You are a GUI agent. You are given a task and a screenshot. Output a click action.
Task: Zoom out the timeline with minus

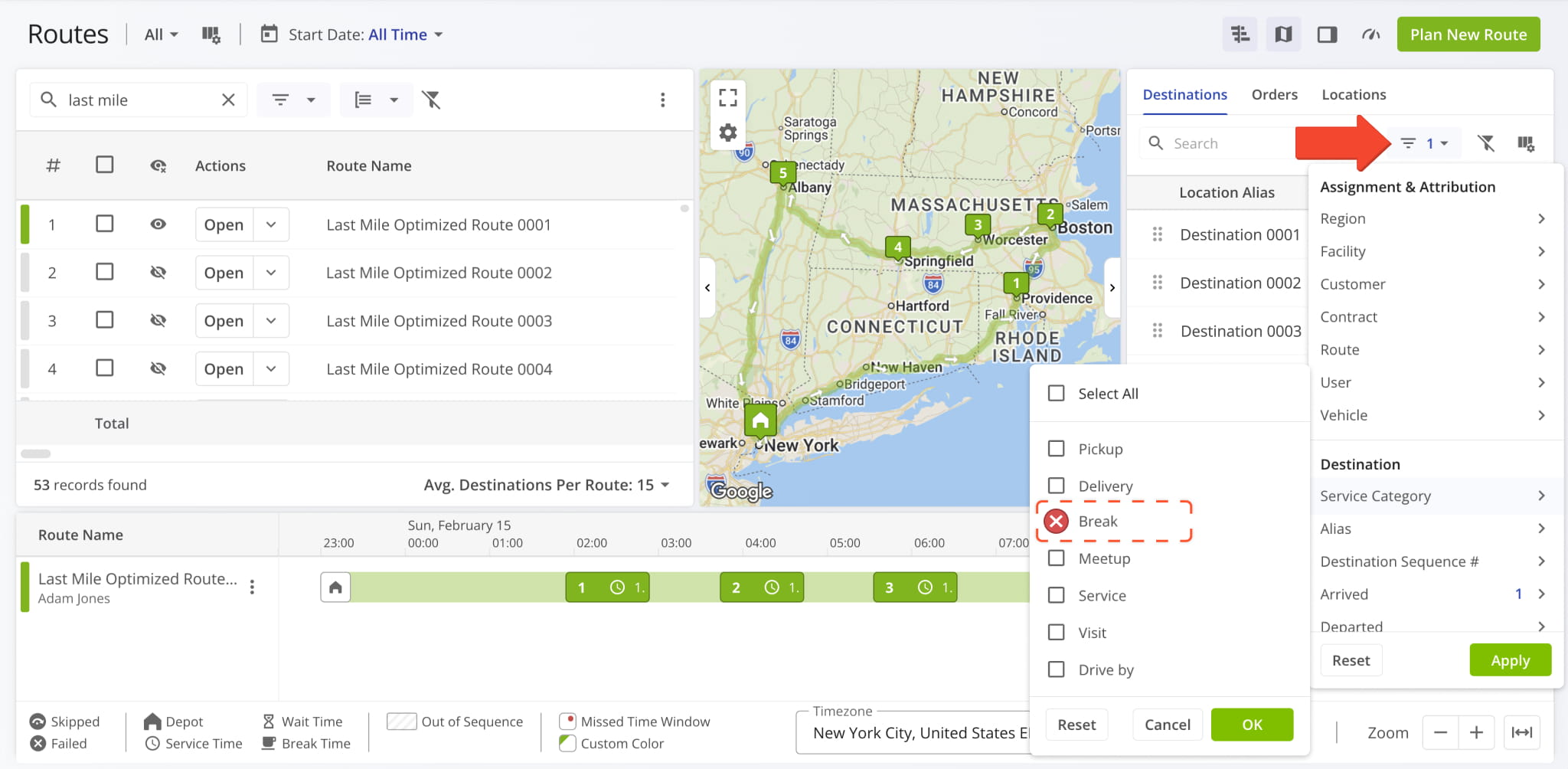coord(1440,733)
